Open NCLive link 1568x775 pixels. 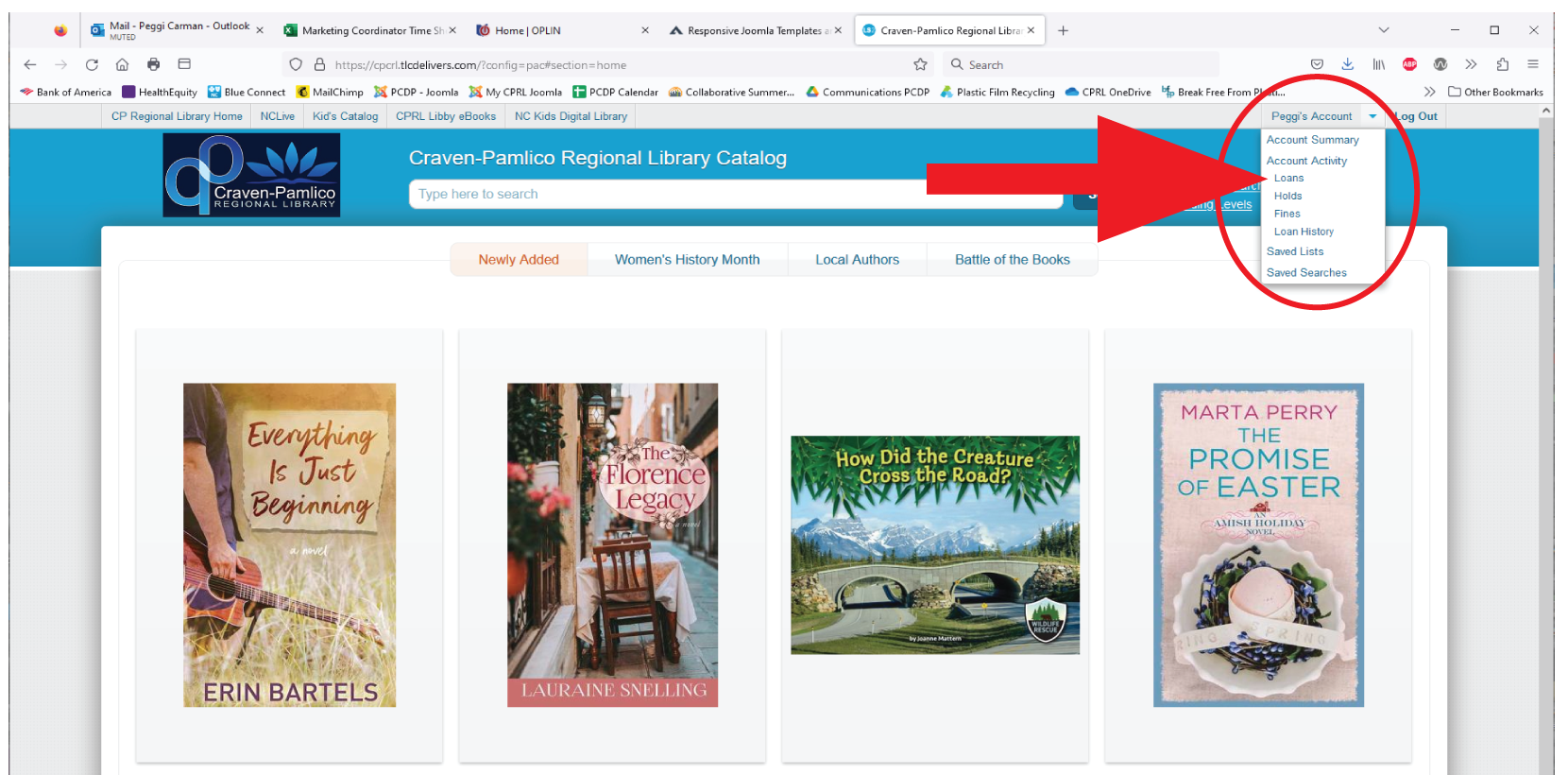click(278, 116)
